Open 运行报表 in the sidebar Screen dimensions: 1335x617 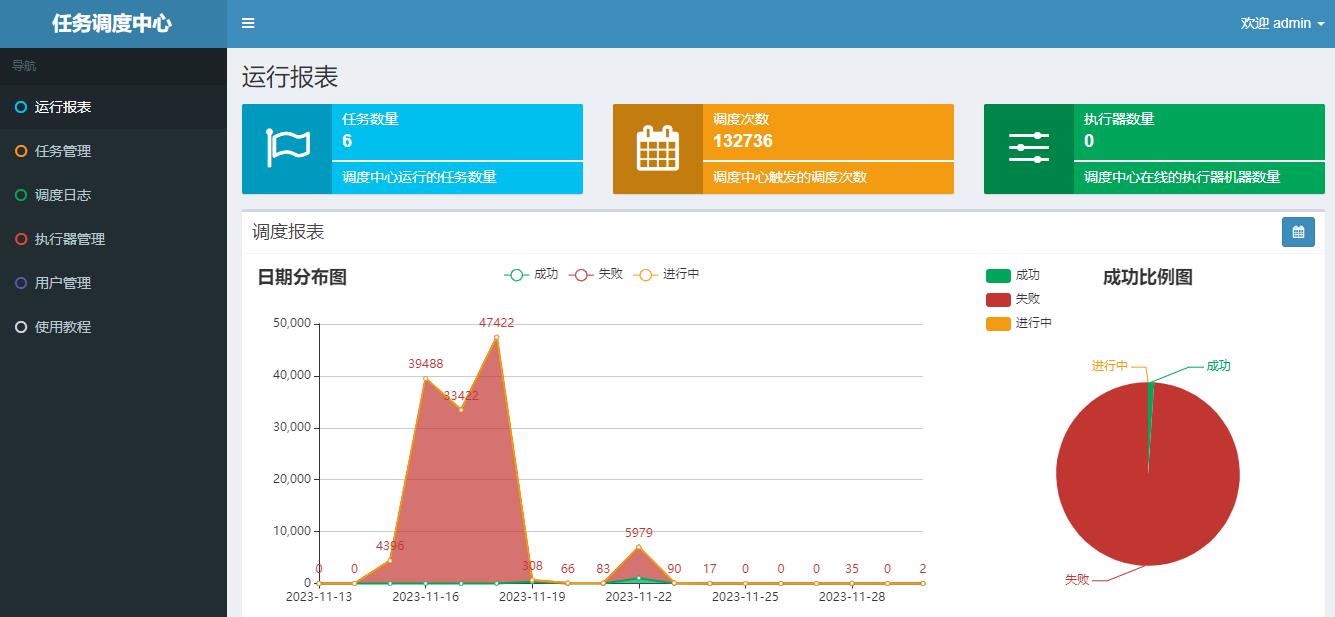[63, 107]
